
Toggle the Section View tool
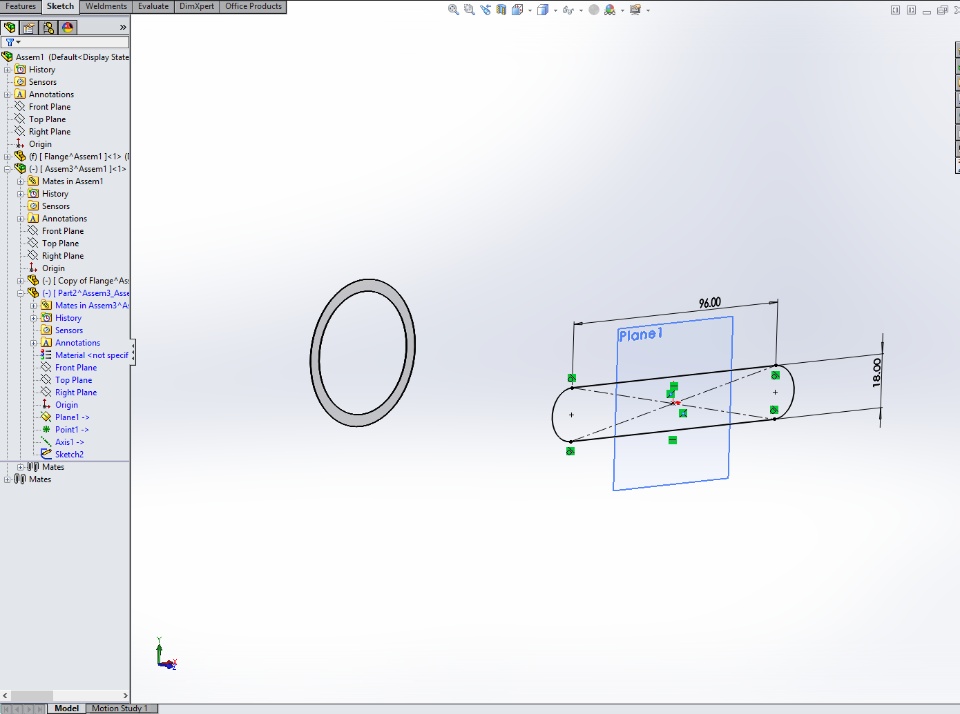501,10
